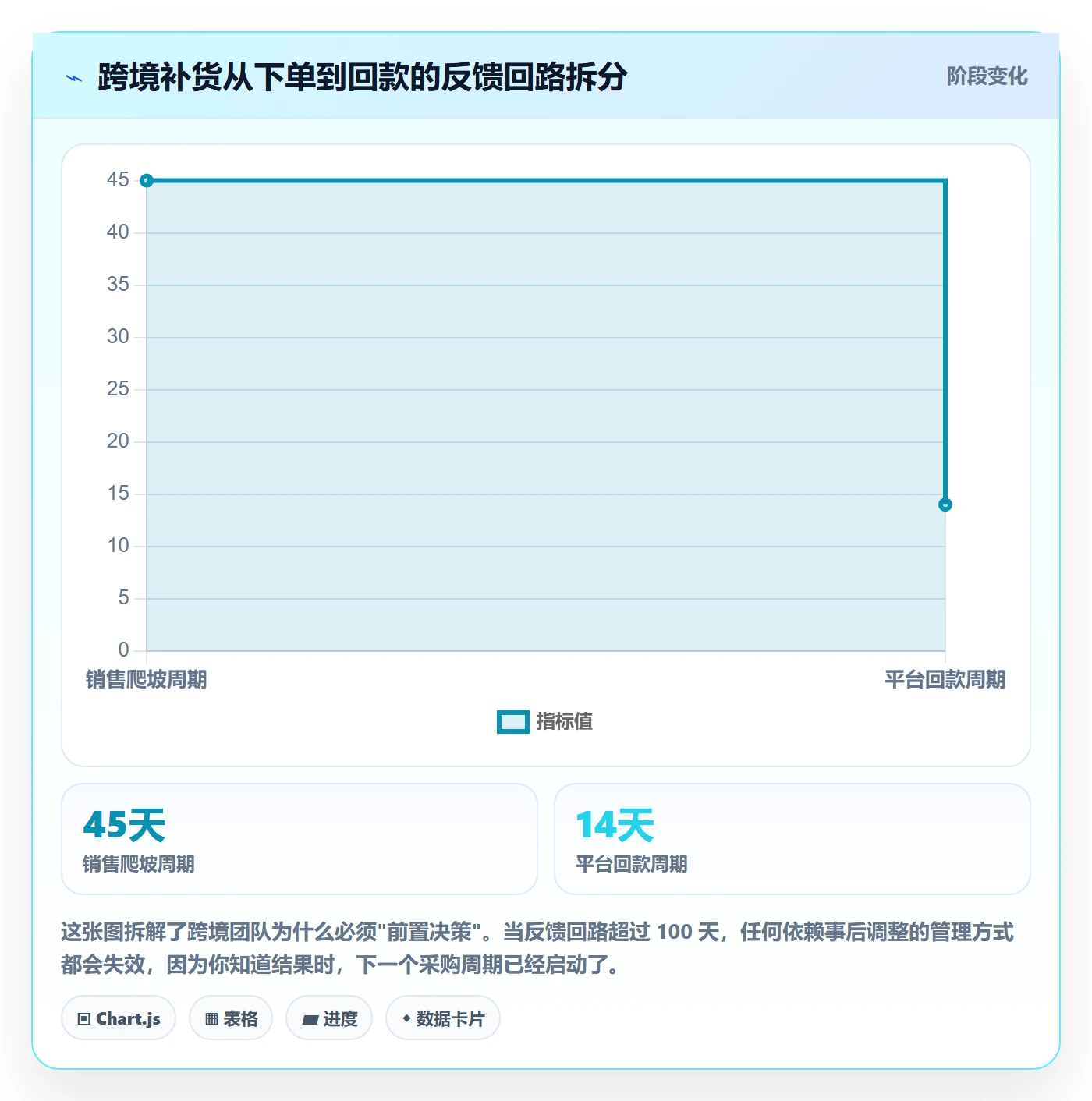Click the y-axis label 45
This screenshot has height=1101, width=1092.
point(118,180)
